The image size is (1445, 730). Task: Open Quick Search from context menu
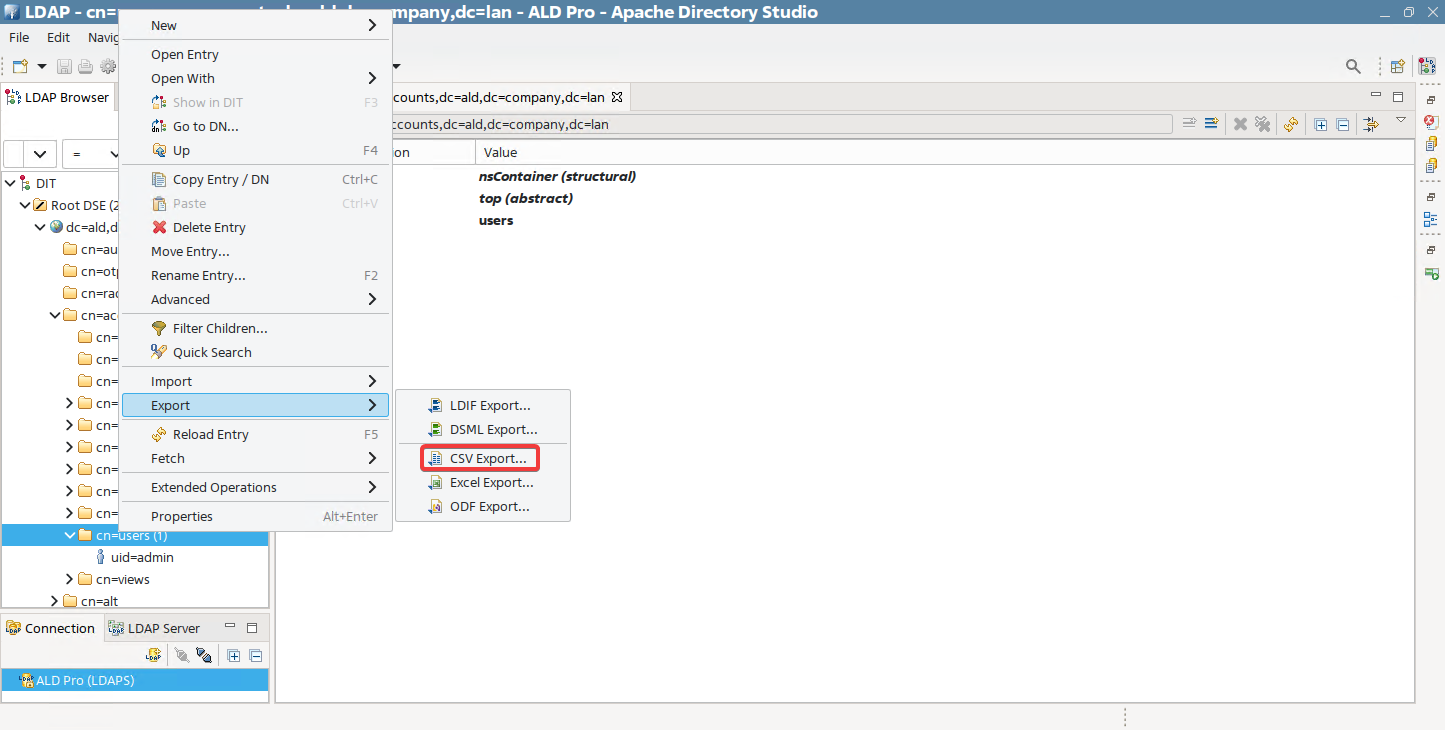click(255, 352)
